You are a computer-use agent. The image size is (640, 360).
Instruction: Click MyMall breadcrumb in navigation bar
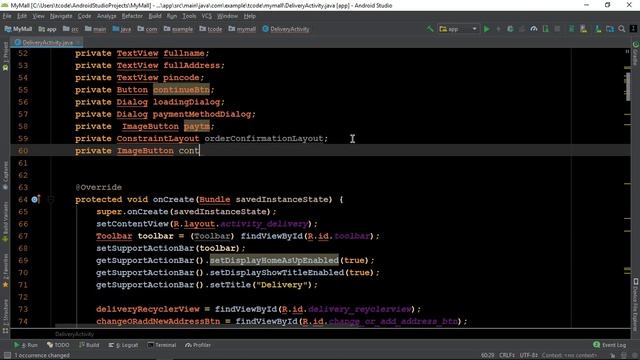18,29
